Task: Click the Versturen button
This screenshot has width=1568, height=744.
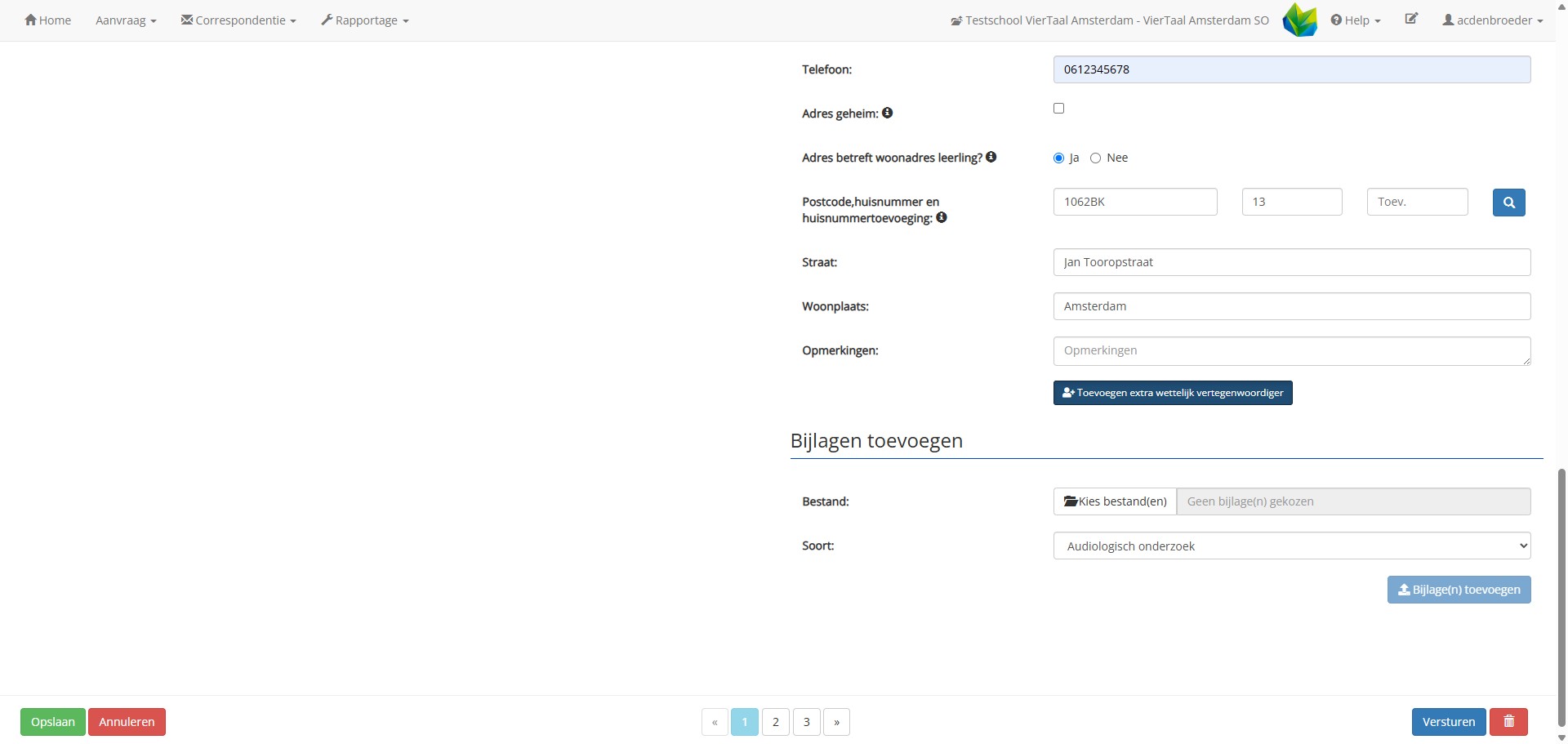Action: coord(1449,722)
